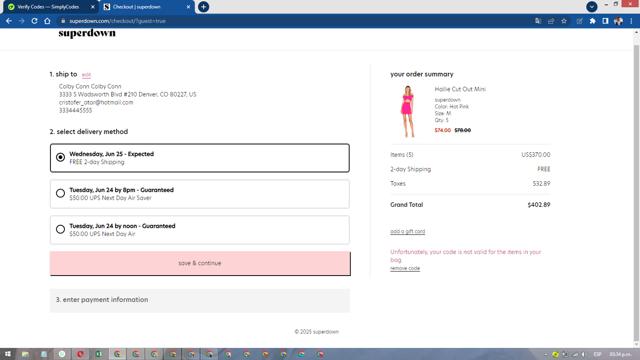Close the Verify Codes SimplyCodes tab
The height and width of the screenshot is (360, 640).
(x=93, y=7)
